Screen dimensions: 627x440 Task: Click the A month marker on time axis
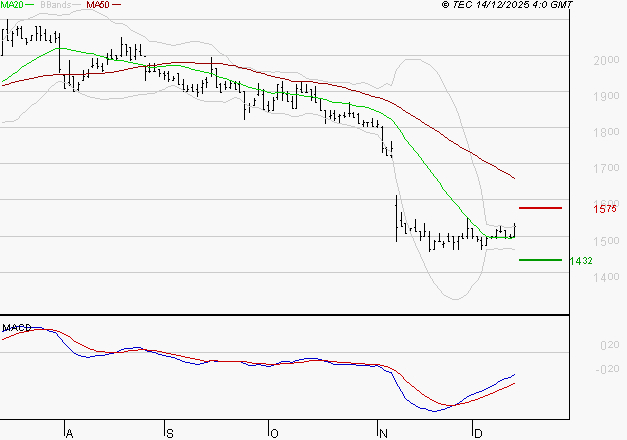69,434
